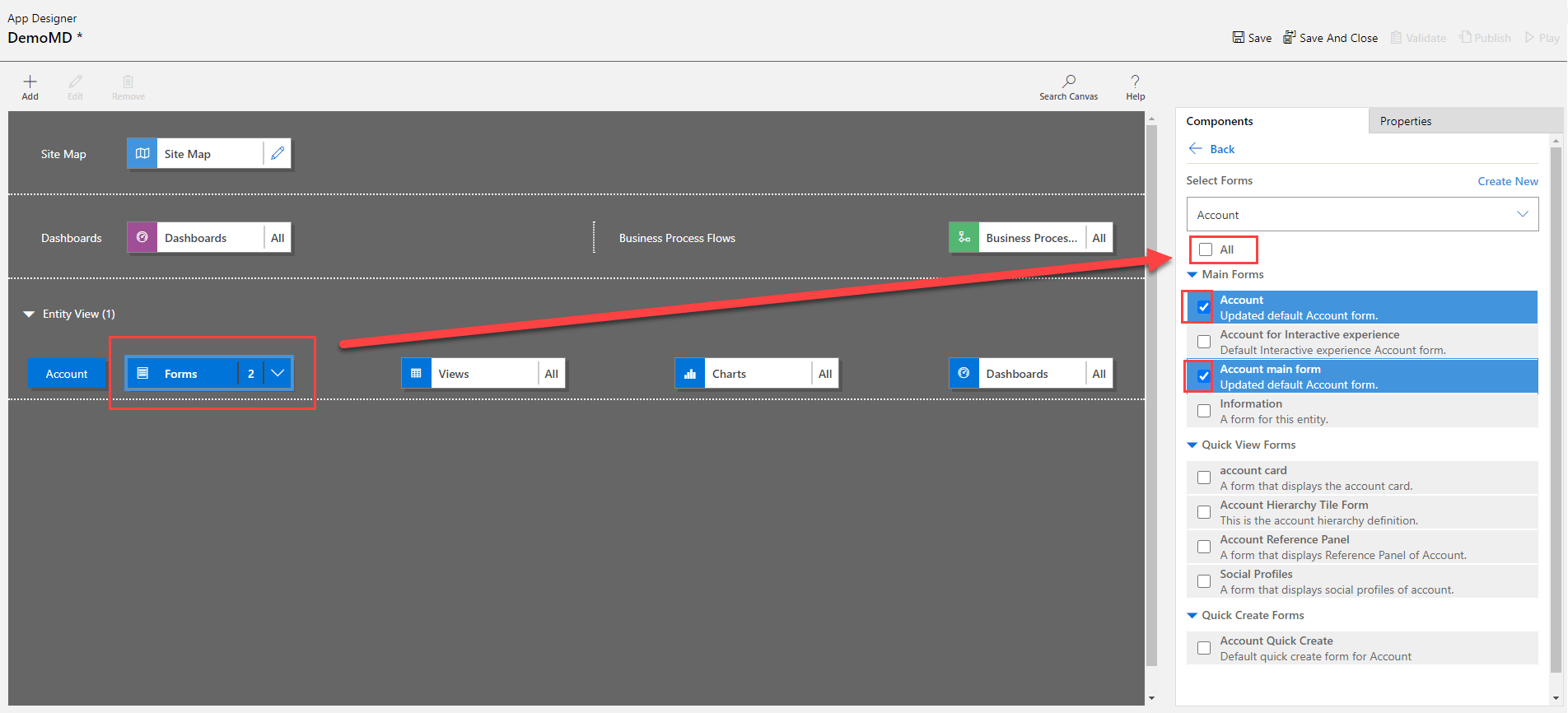Image resolution: width=1568 pixels, height=713 pixels.
Task: Select the purple Dashboards tile icon
Action: (x=142, y=237)
